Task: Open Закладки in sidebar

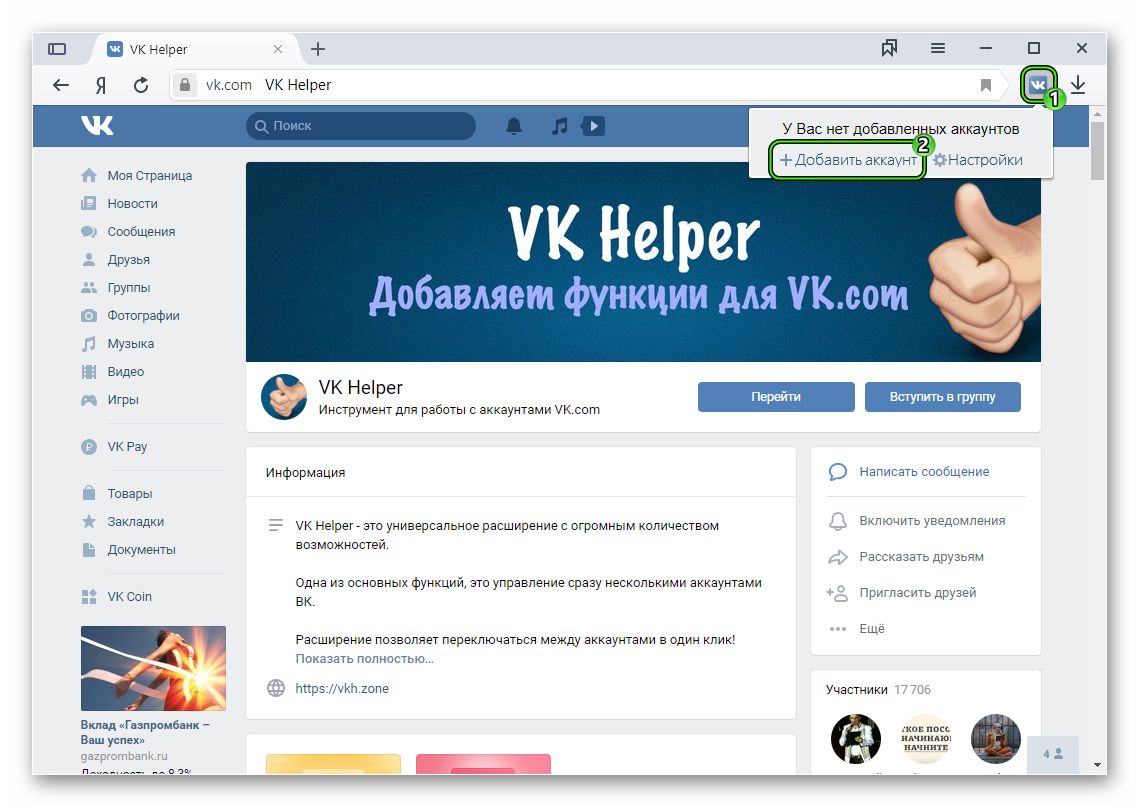Action: pyautogui.click(x=123, y=522)
